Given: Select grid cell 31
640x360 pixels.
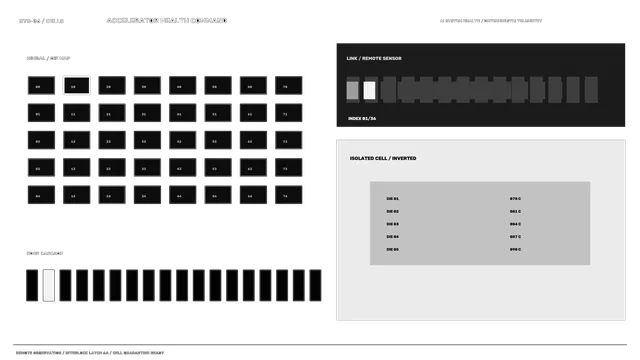Looking at the screenshot, I should pos(147,113).
